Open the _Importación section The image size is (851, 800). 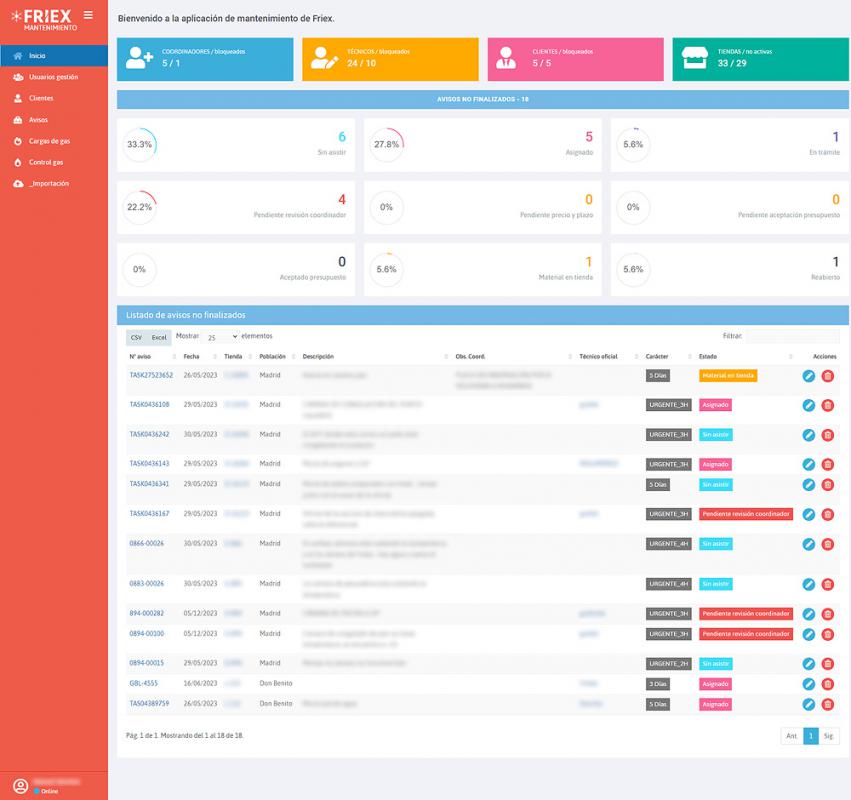click(54, 183)
